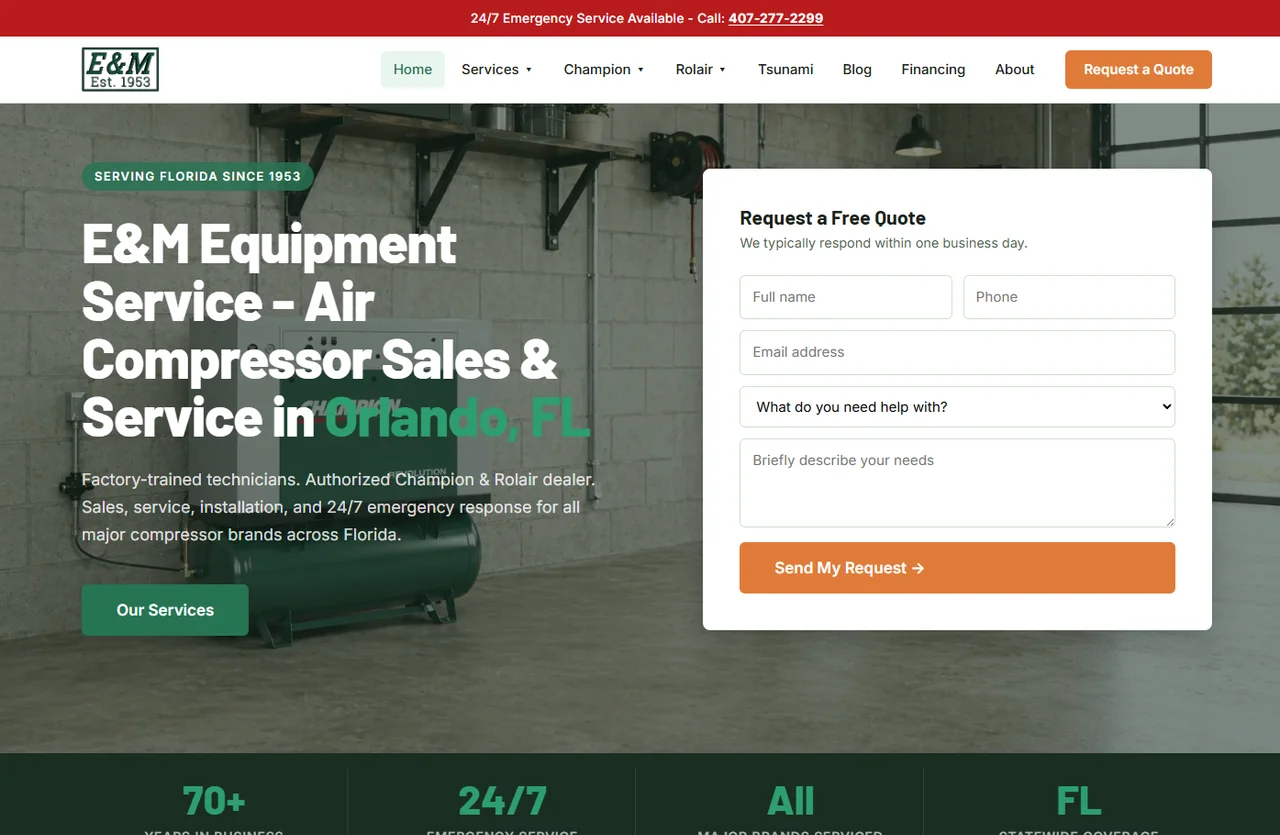The width and height of the screenshot is (1280, 835).
Task: Focus the Full name field
Action: [846, 297]
